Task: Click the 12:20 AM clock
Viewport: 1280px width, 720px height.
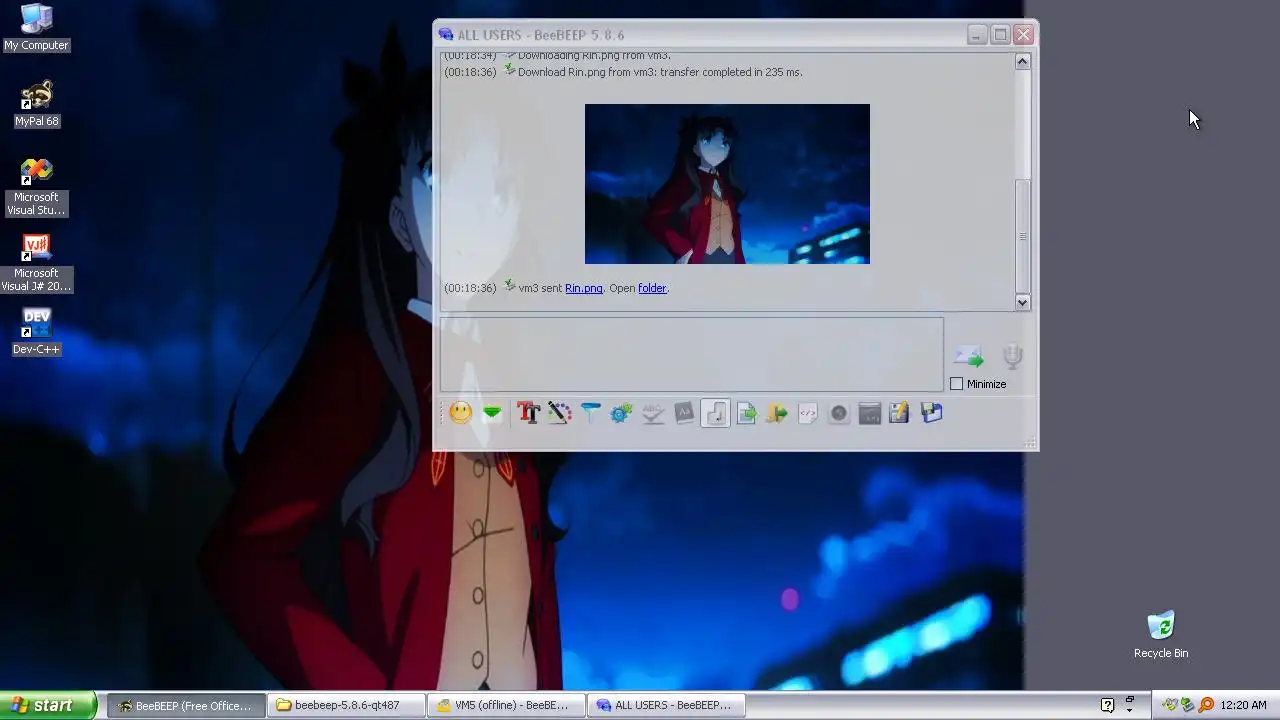Action: click(1243, 705)
